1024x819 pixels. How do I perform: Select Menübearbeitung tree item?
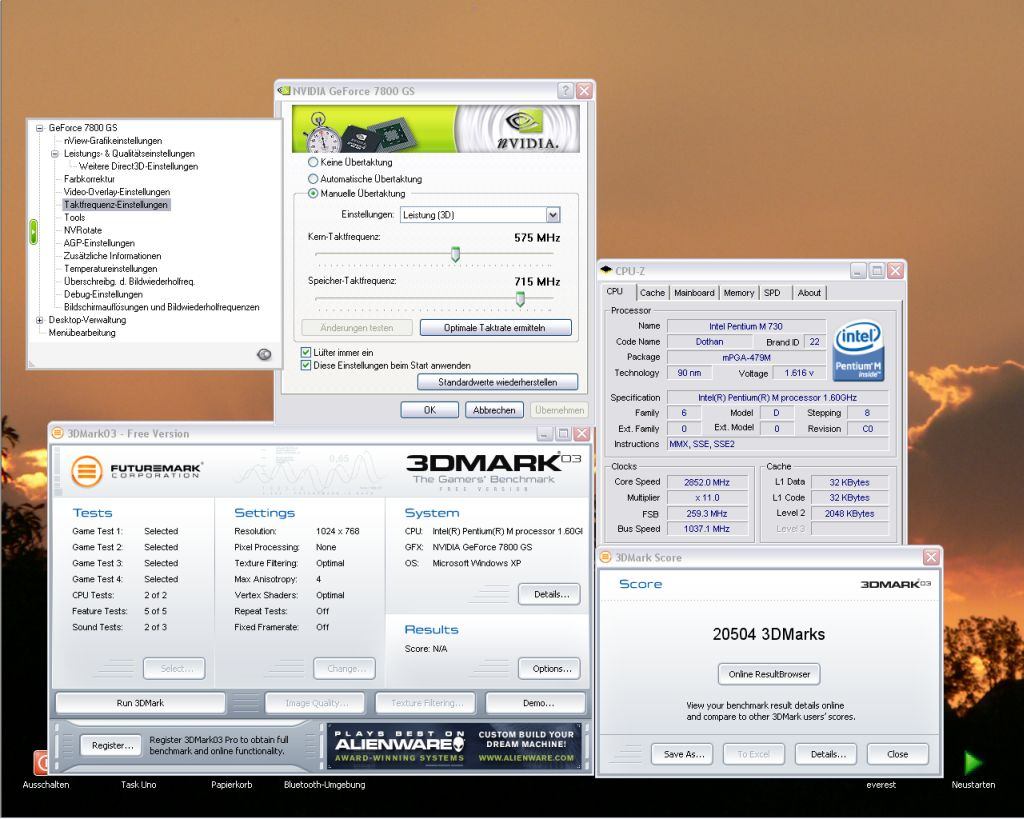coord(82,333)
